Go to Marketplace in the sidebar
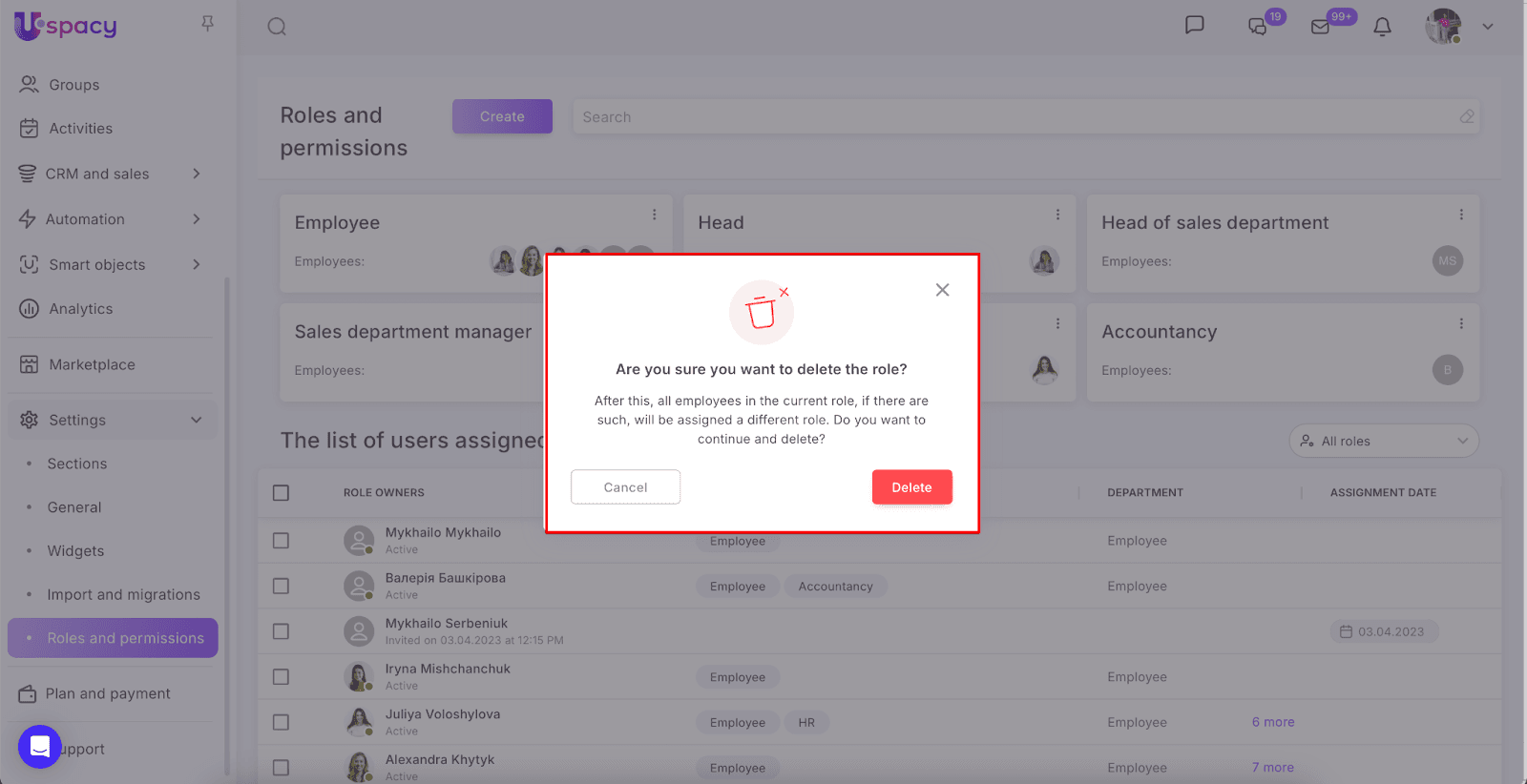Viewport: 1527px width, 784px height. 92,364
